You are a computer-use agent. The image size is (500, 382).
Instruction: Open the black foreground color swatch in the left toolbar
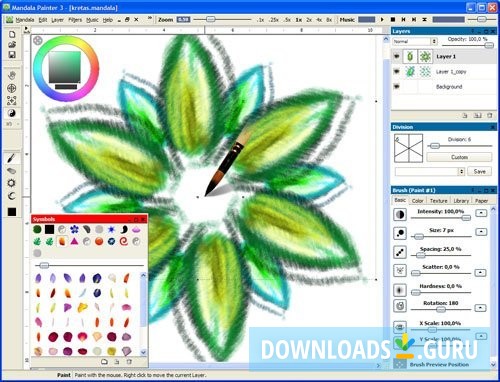tap(12, 212)
